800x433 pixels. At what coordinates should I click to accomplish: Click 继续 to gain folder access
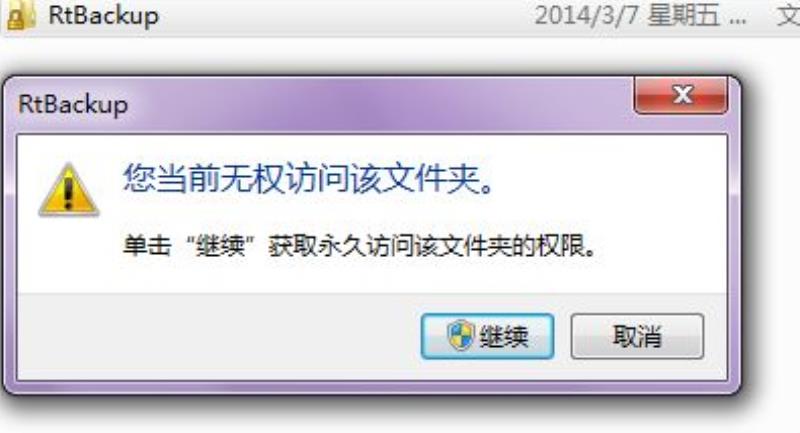487,336
